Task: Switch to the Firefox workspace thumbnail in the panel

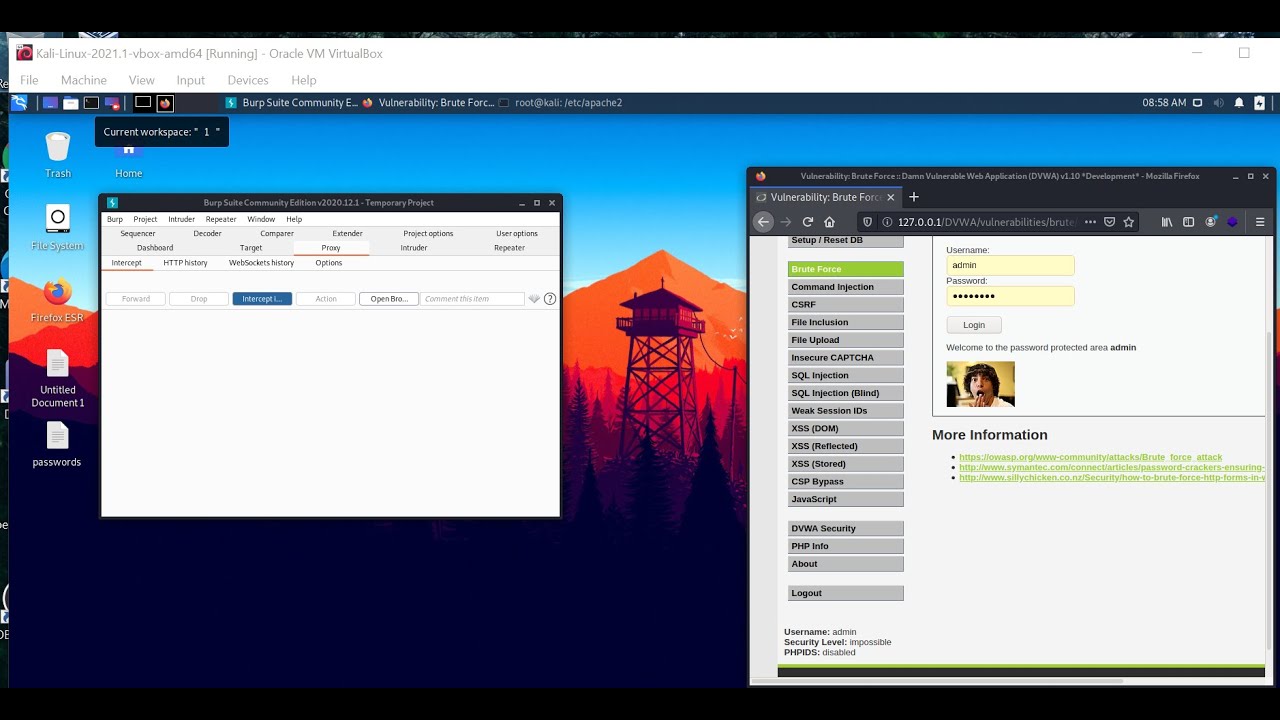Action: coord(165,103)
